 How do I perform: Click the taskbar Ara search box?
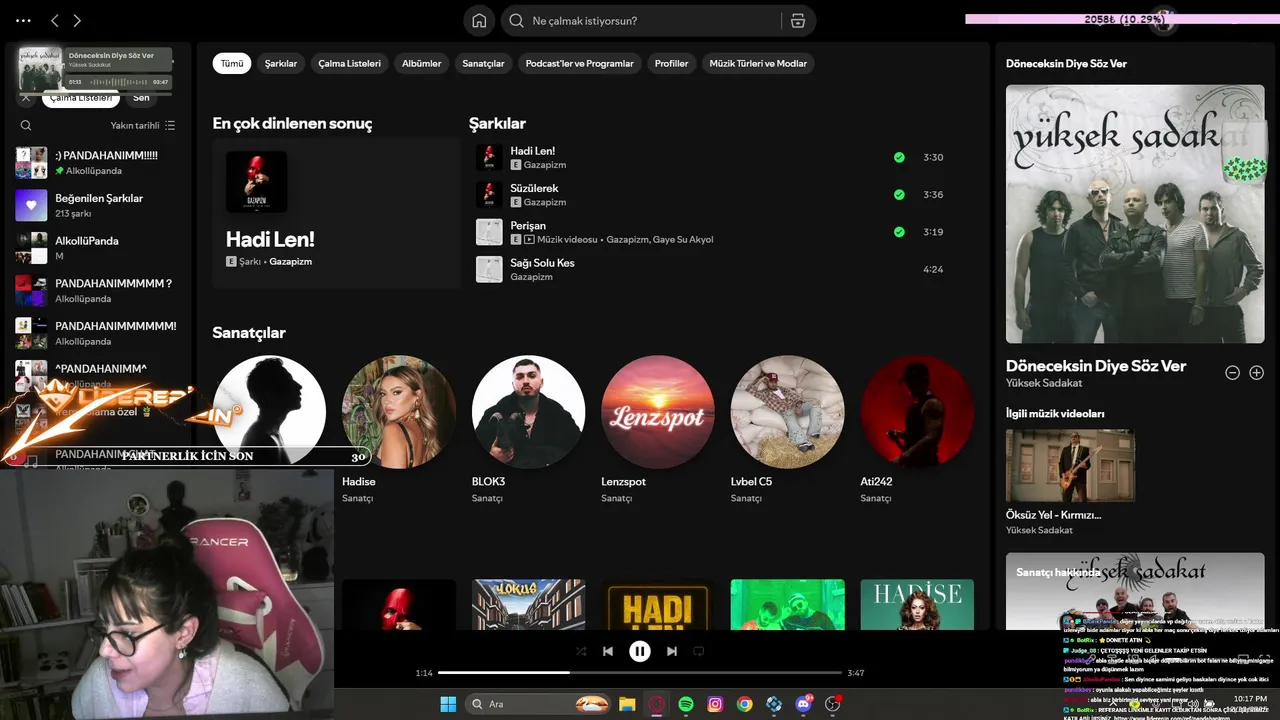[539, 704]
